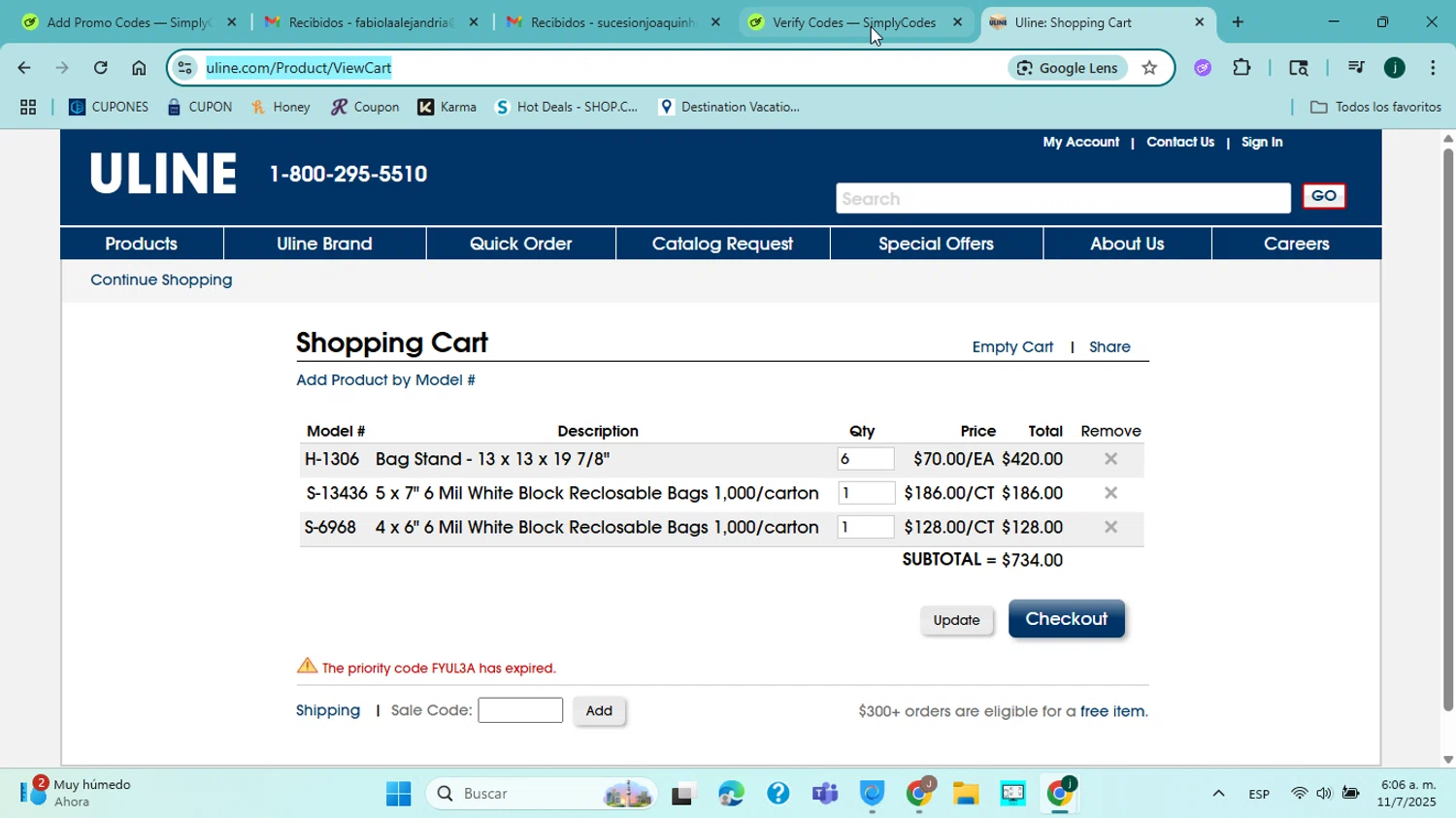Image resolution: width=1456 pixels, height=818 pixels.
Task: Click the Add sale code button
Action: coord(599,710)
